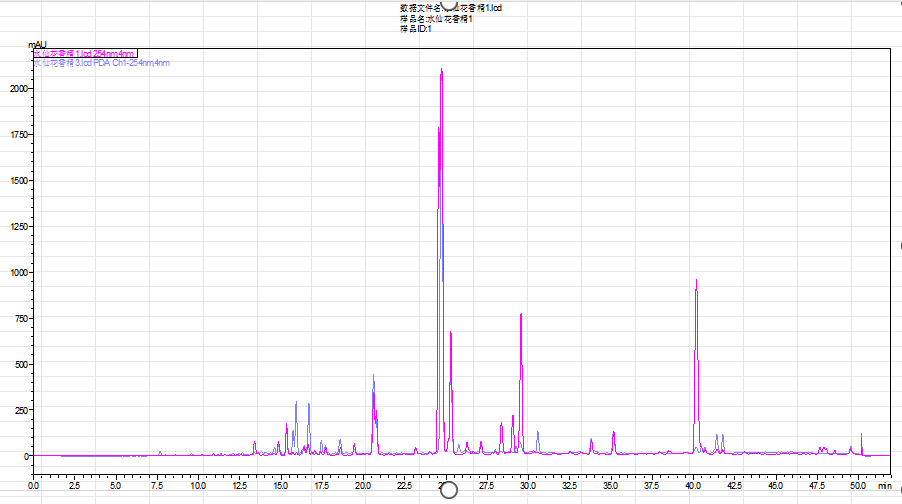This screenshot has width=902, height=504.
Task: Click the circle marker on the x-axis
Action: click(448, 490)
